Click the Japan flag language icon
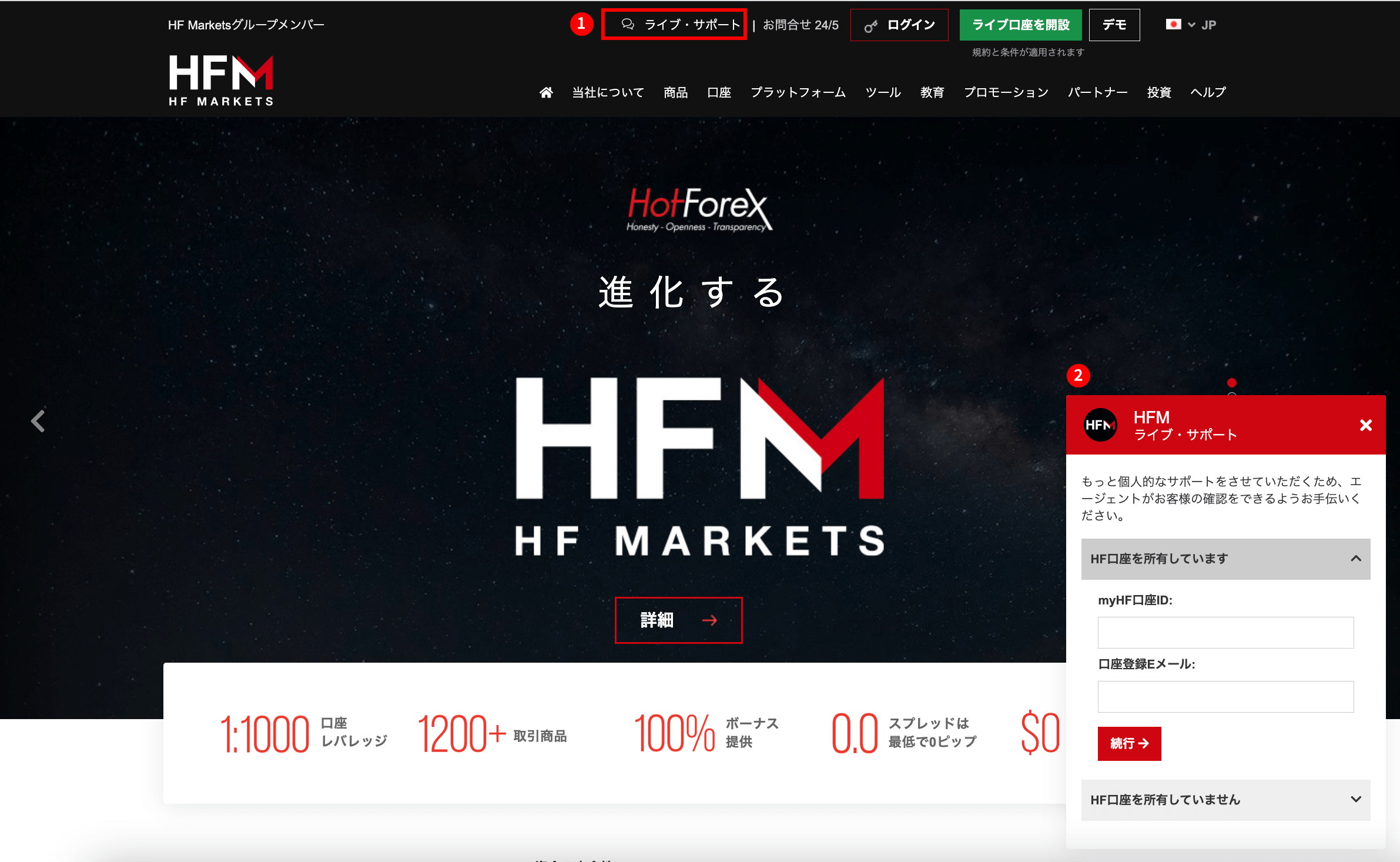The height and width of the screenshot is (862, 1400). click(x=1173, y=25)
